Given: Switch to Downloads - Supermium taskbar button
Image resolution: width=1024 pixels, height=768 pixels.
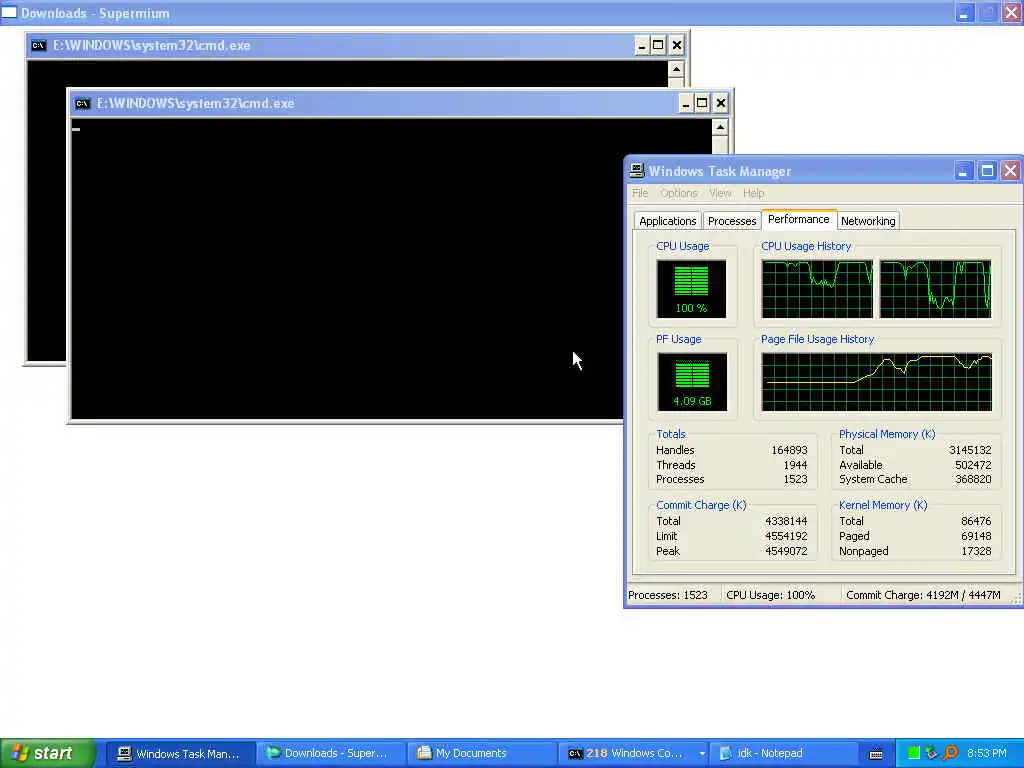Looking at the screenshot, I should pyautogui.click(x=330, y=754).
